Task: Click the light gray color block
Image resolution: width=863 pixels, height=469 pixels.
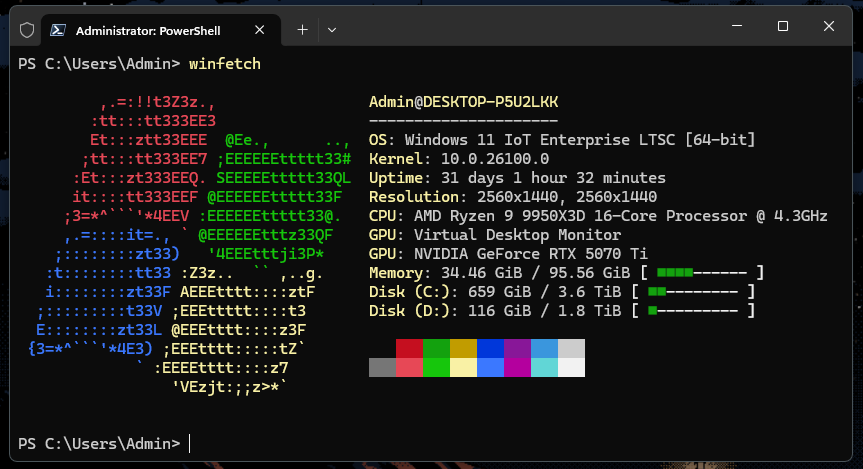Action: pyautogui.click(x=571, y=348)
